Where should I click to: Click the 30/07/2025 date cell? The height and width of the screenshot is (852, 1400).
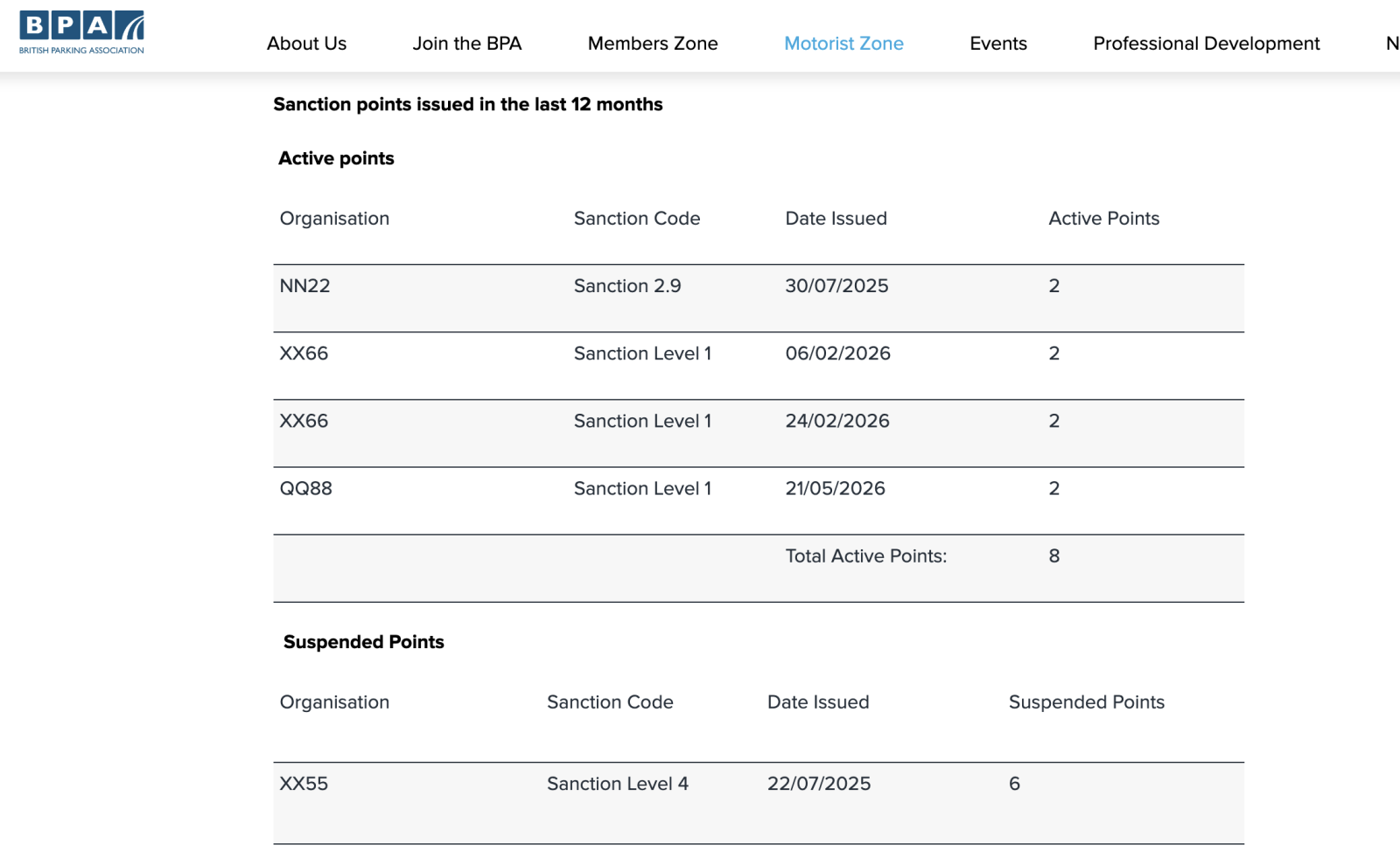pos(836,286)
